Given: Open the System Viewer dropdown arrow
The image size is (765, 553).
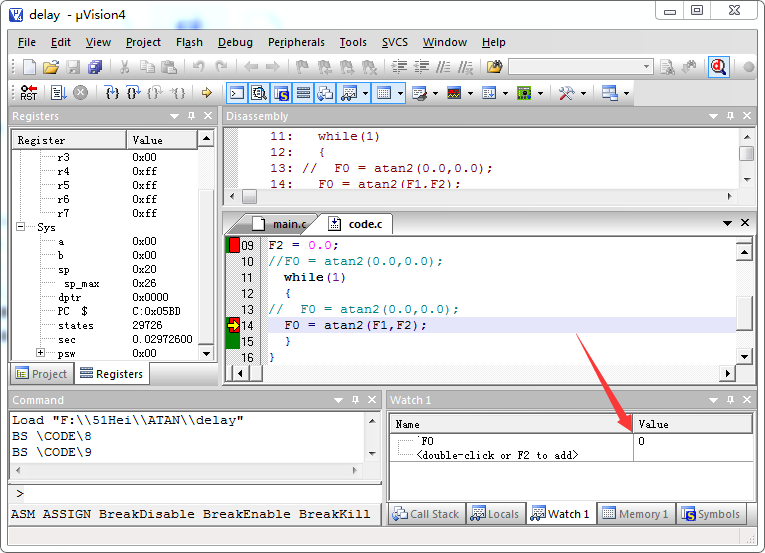Looking at the screenshot, I should 541,93.
